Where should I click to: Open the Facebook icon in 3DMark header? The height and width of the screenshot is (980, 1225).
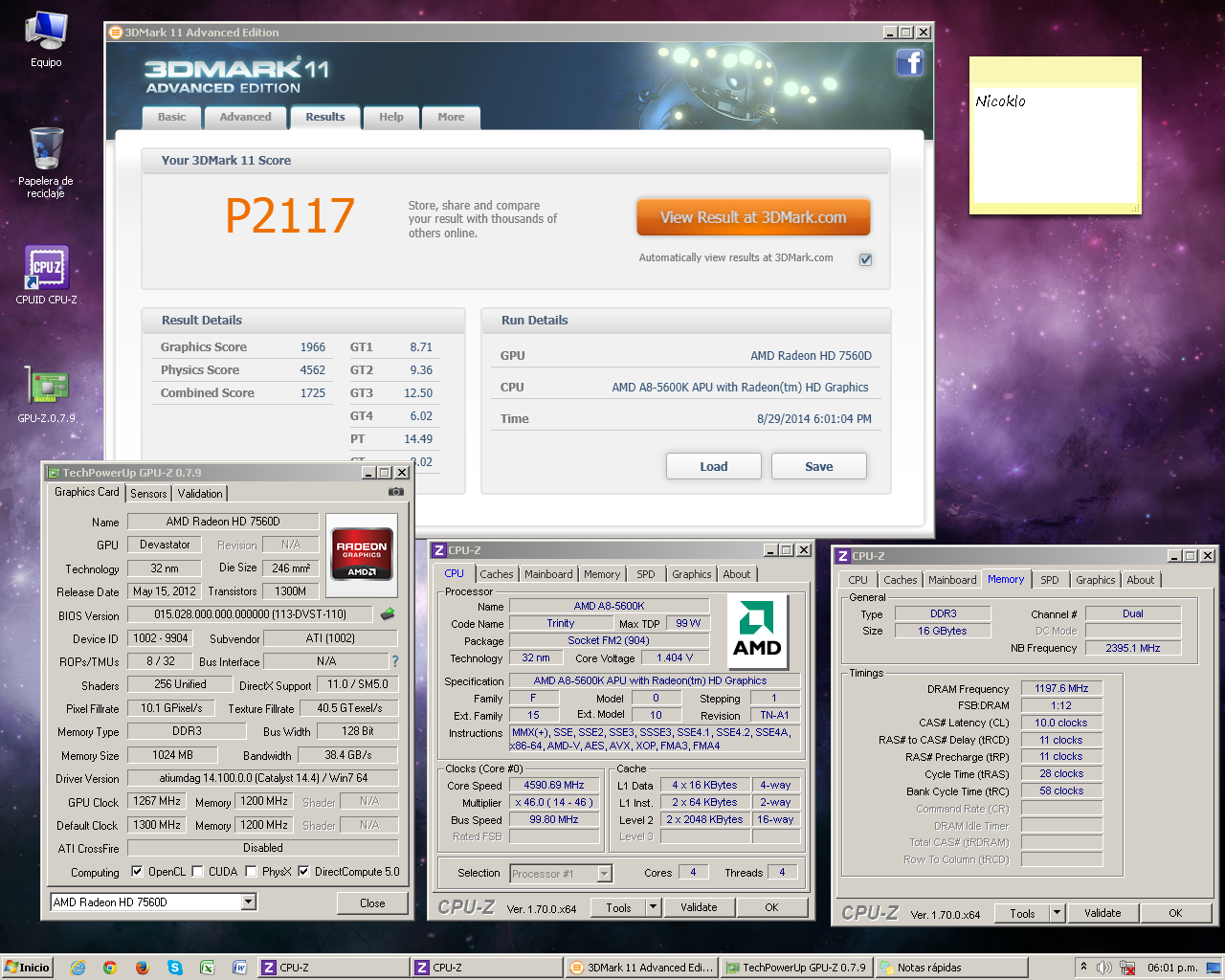click(909, 63)
